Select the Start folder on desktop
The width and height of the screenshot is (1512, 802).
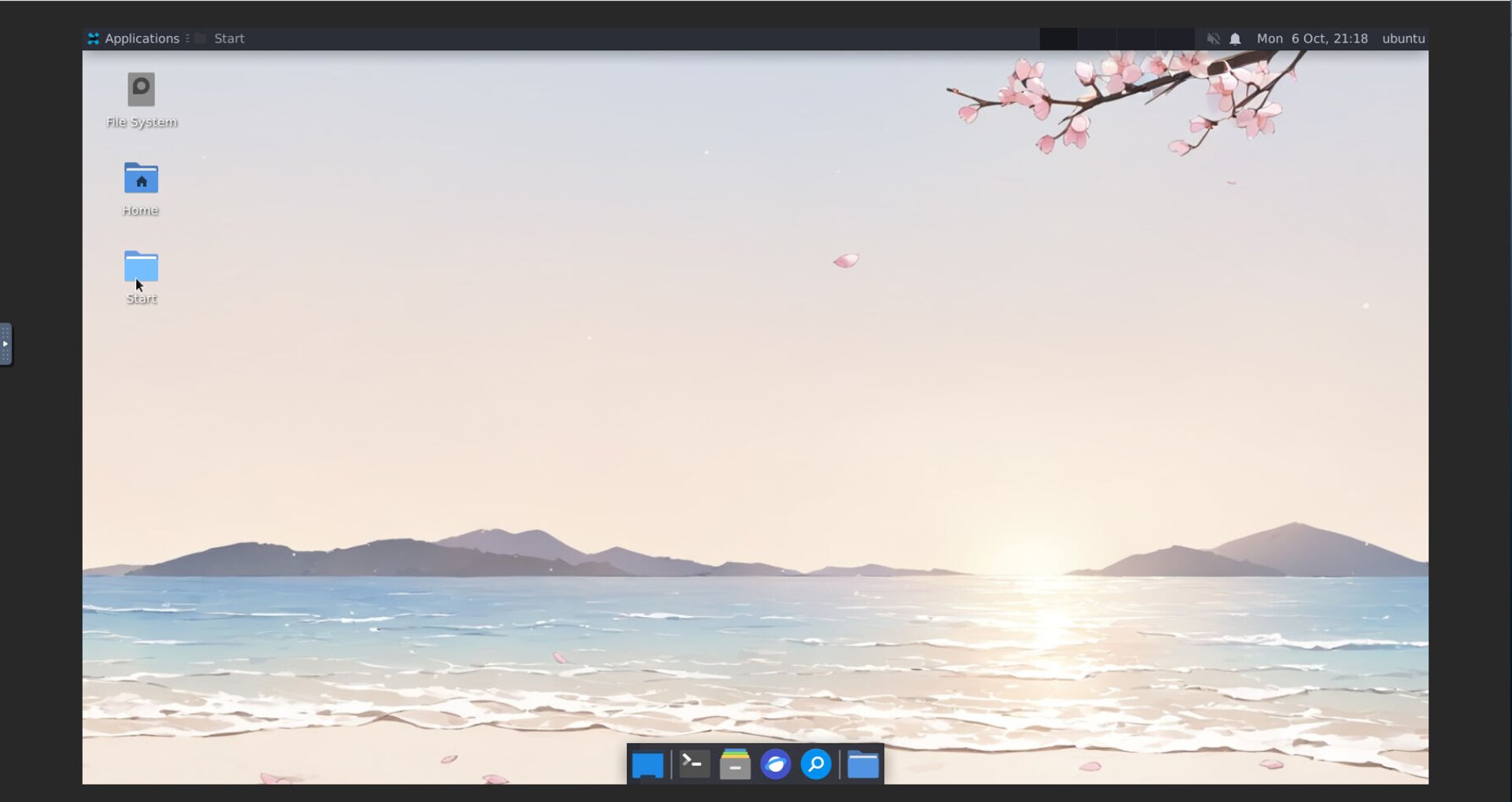pos(141,268)
